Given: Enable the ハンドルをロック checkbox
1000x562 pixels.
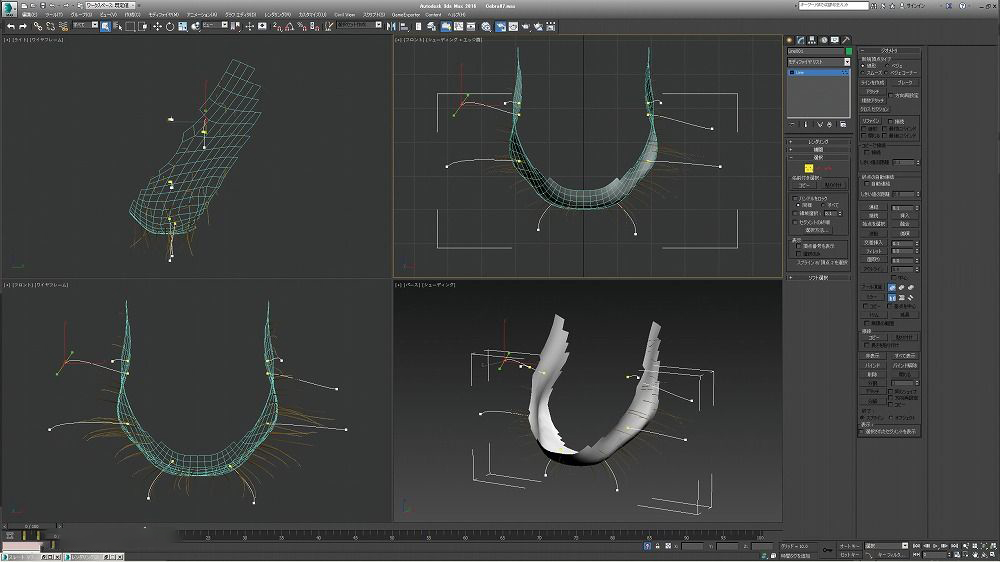Looking at the screenshot, I should coord(794,199).
